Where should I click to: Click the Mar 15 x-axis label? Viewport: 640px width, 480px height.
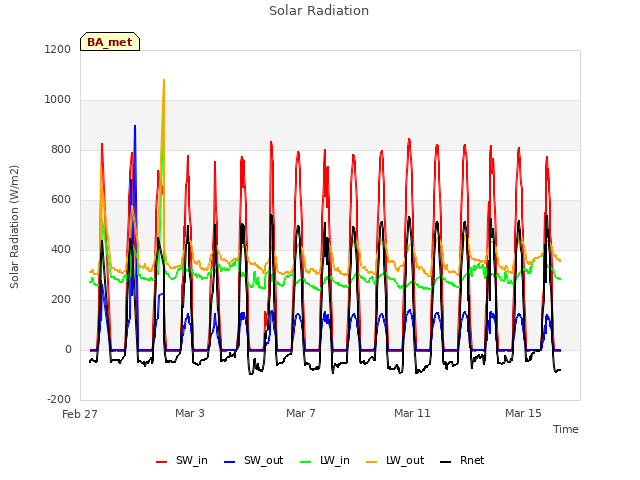coord(523,413)
